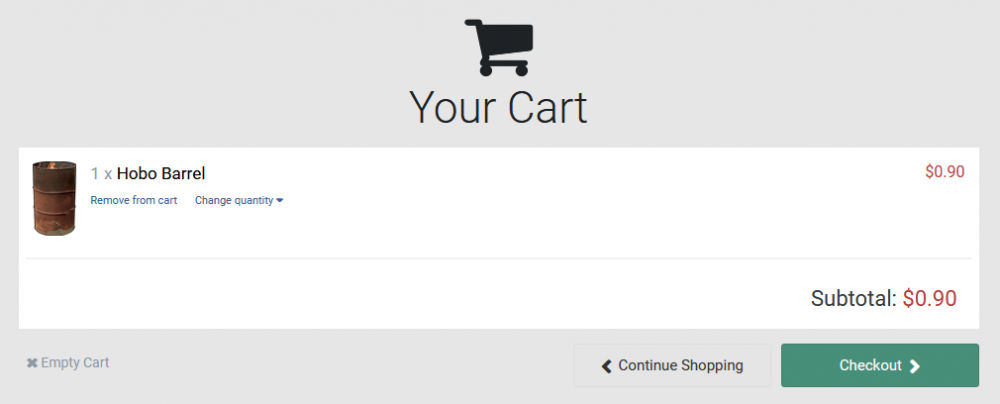Click blank white space left of Subtotal
This screenshot has height=404, width=1000.
click(x=400, y=298)
